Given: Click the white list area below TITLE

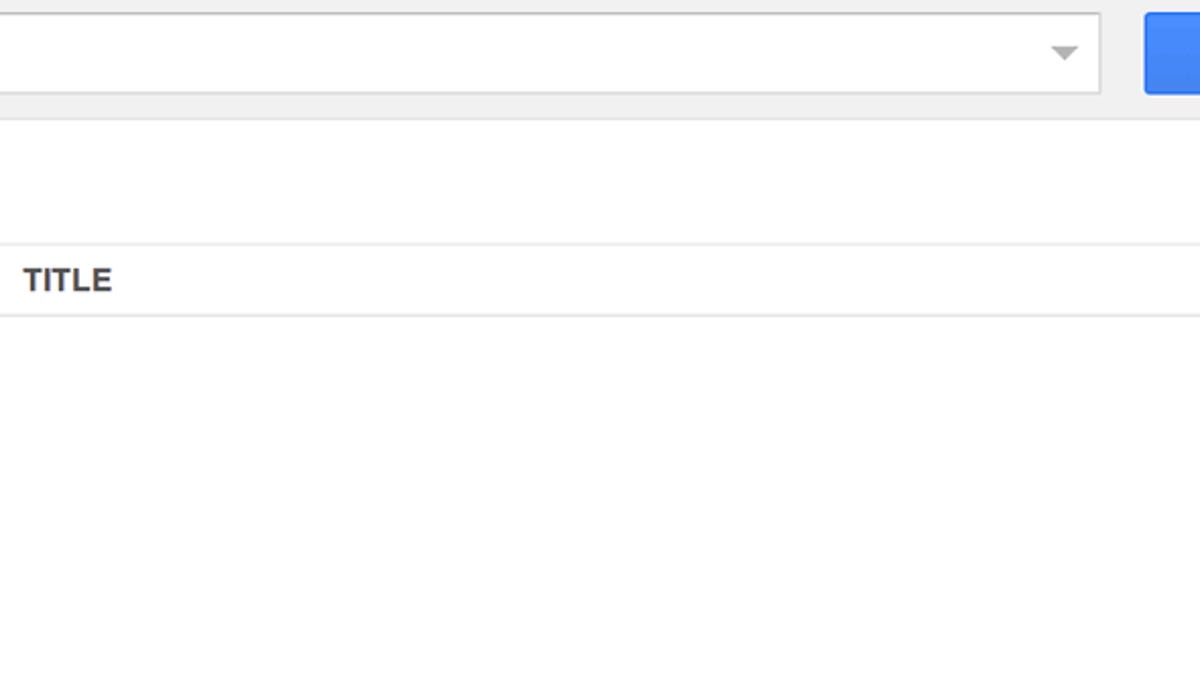Looking at the screenshot, I should (600, 450).
